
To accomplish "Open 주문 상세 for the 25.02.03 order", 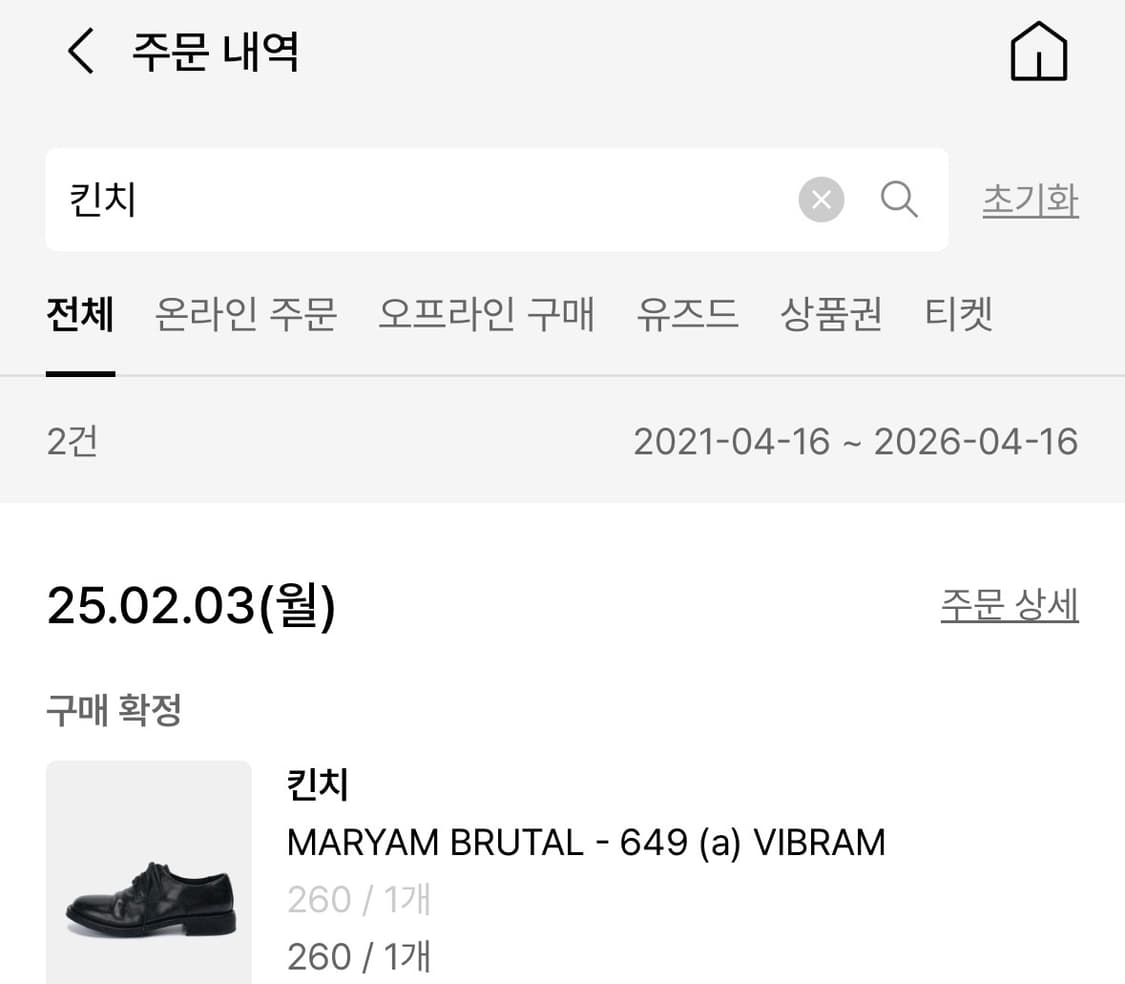I will (1009, 604).
